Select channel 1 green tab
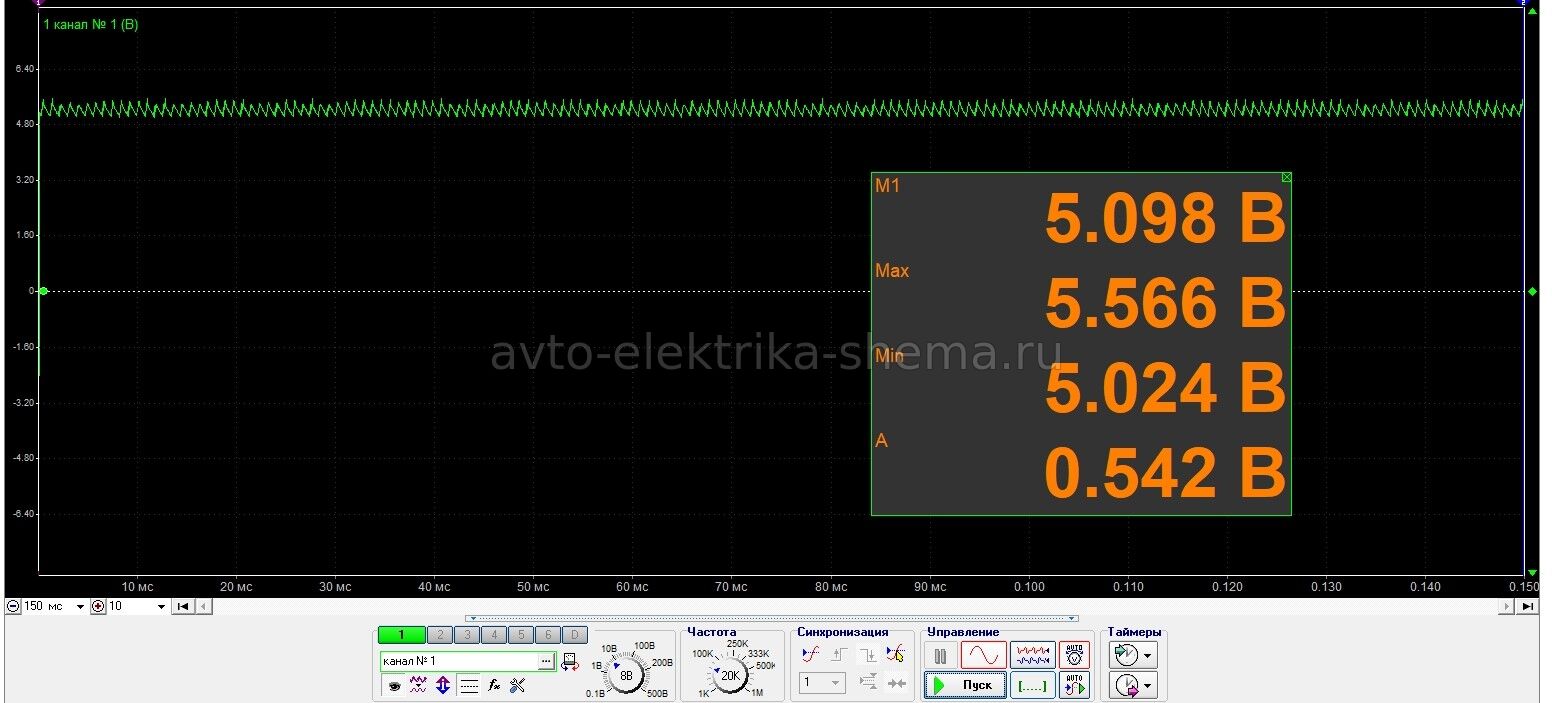Viewport: 1552px width, 703px height. click(401, 635)
